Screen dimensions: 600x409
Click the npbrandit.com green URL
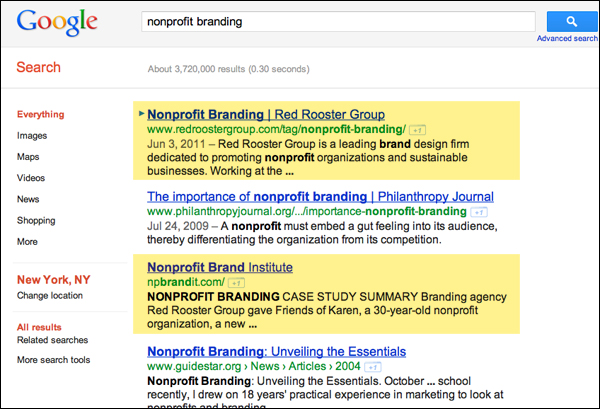[x=186, y=282]
